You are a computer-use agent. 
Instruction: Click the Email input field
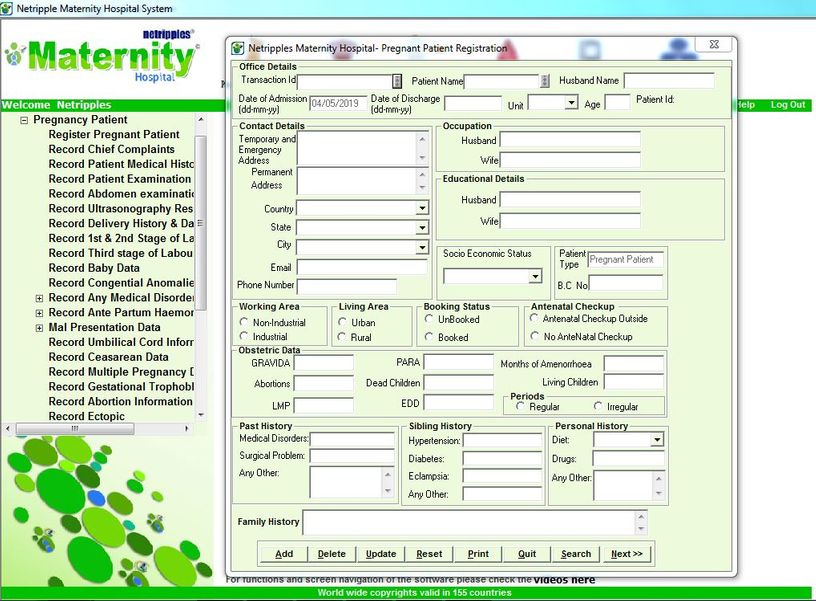pyautogui.click(x=362, y=267)
